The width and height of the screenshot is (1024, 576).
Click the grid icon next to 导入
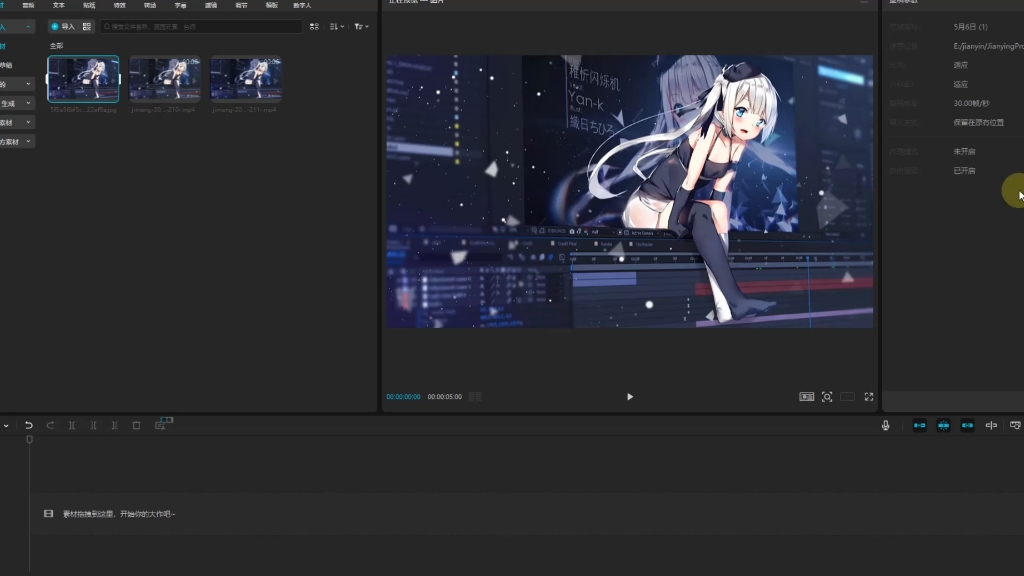click(87, 27)
